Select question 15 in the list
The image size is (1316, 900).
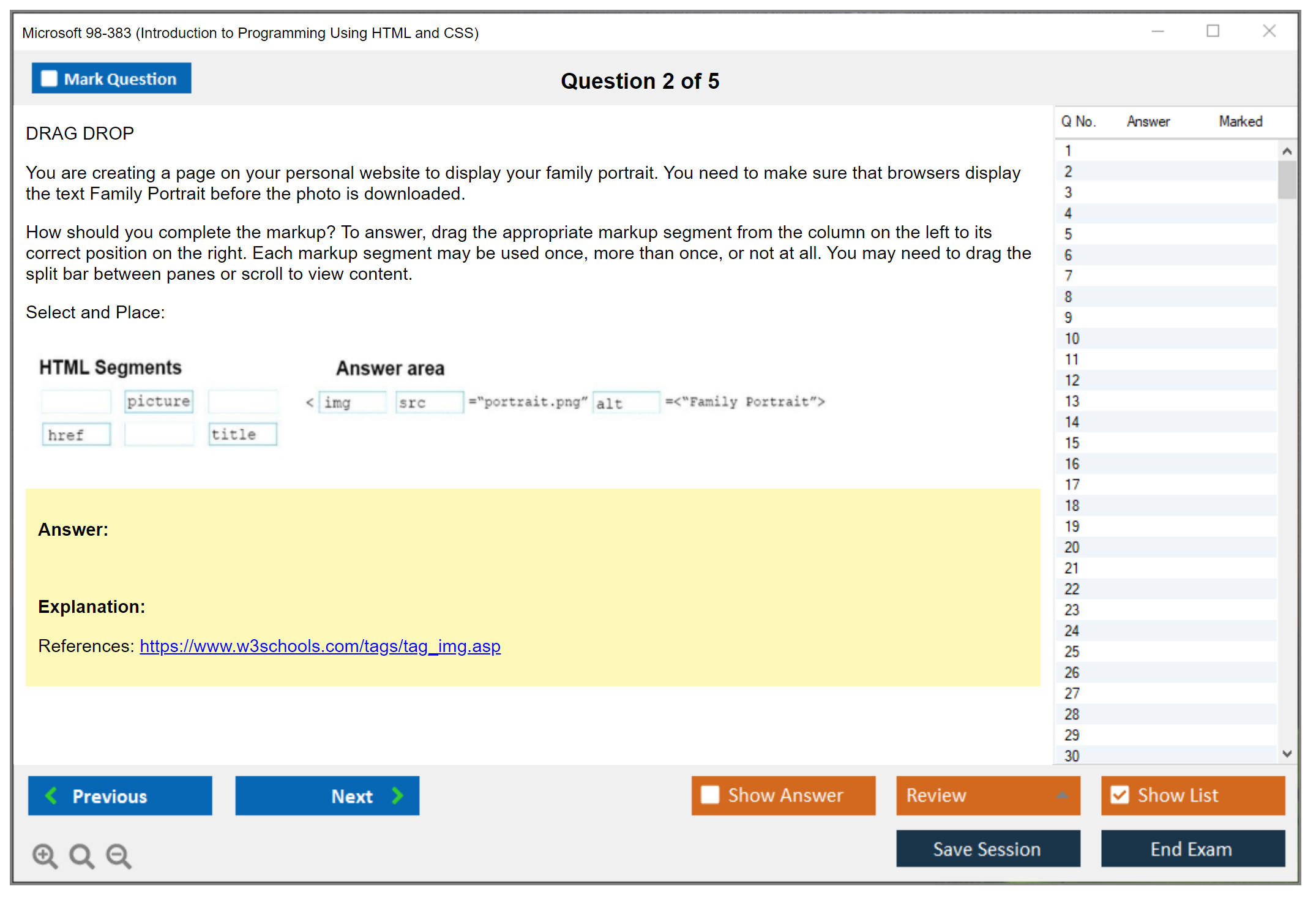(x=1072, y=443)
